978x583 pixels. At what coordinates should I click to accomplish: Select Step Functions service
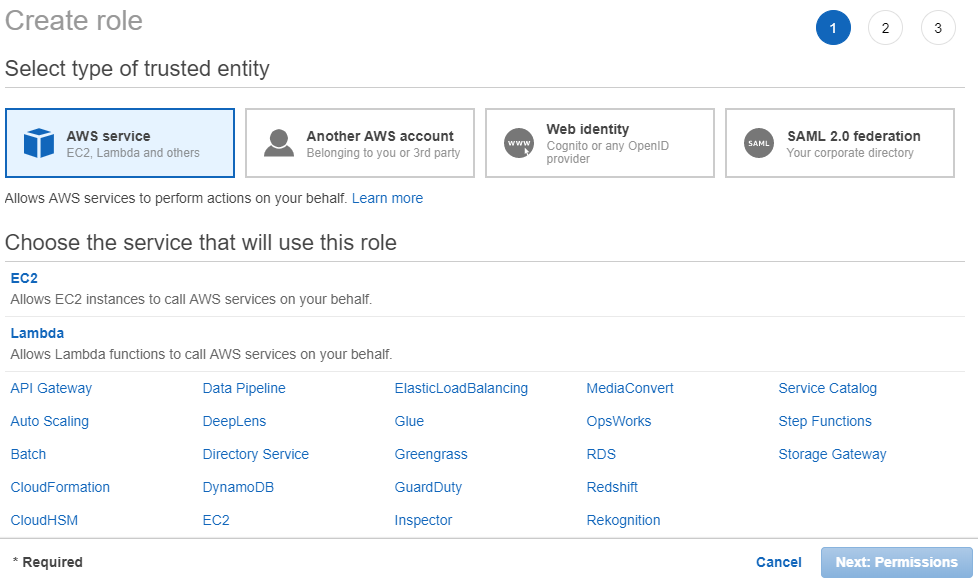(x=825, y=422)
